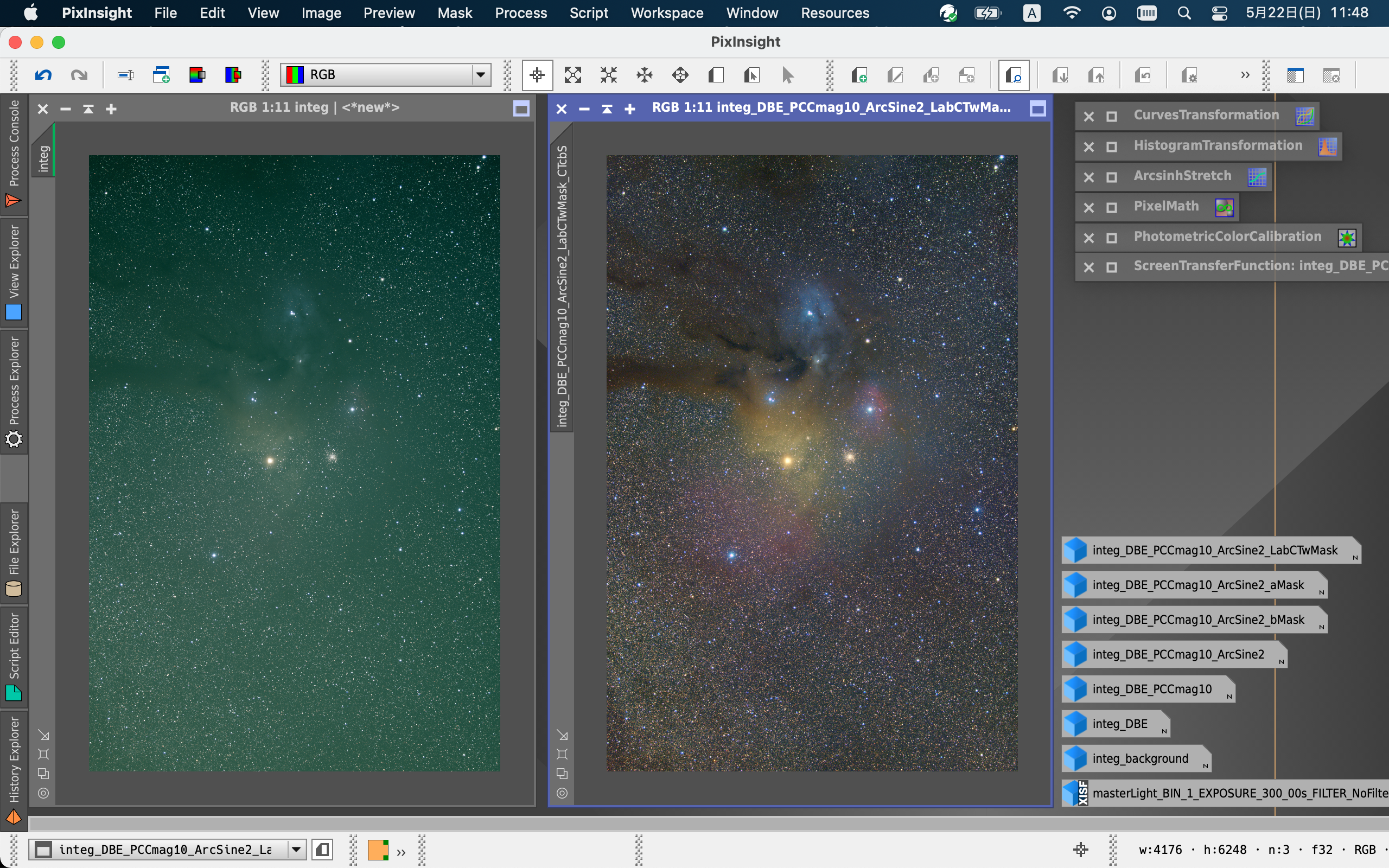Open the PixelMath process icon
This screenshot has height=868, width=1389.
pos(1165,207)
